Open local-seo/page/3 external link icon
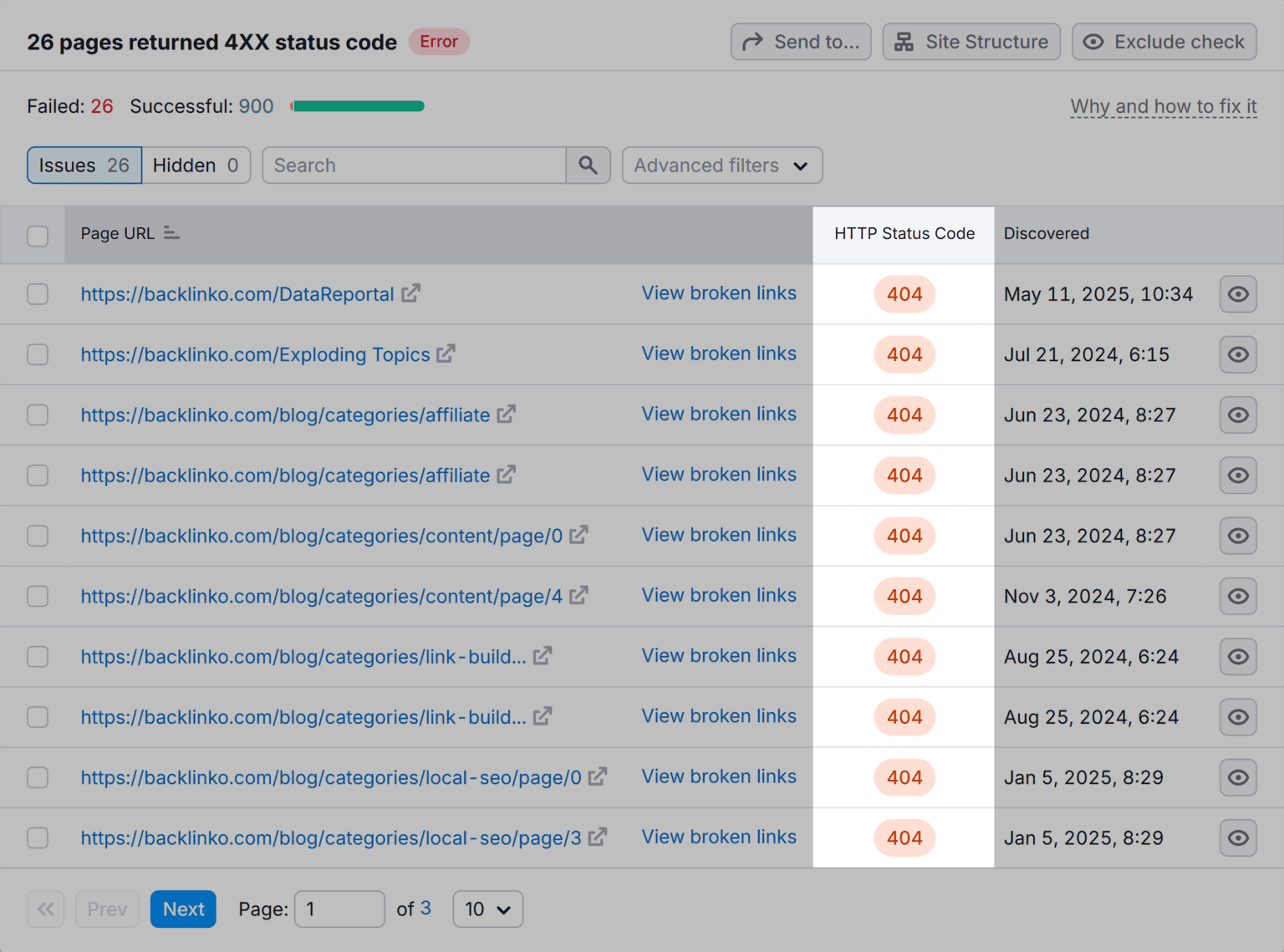 tap(597, 837)
